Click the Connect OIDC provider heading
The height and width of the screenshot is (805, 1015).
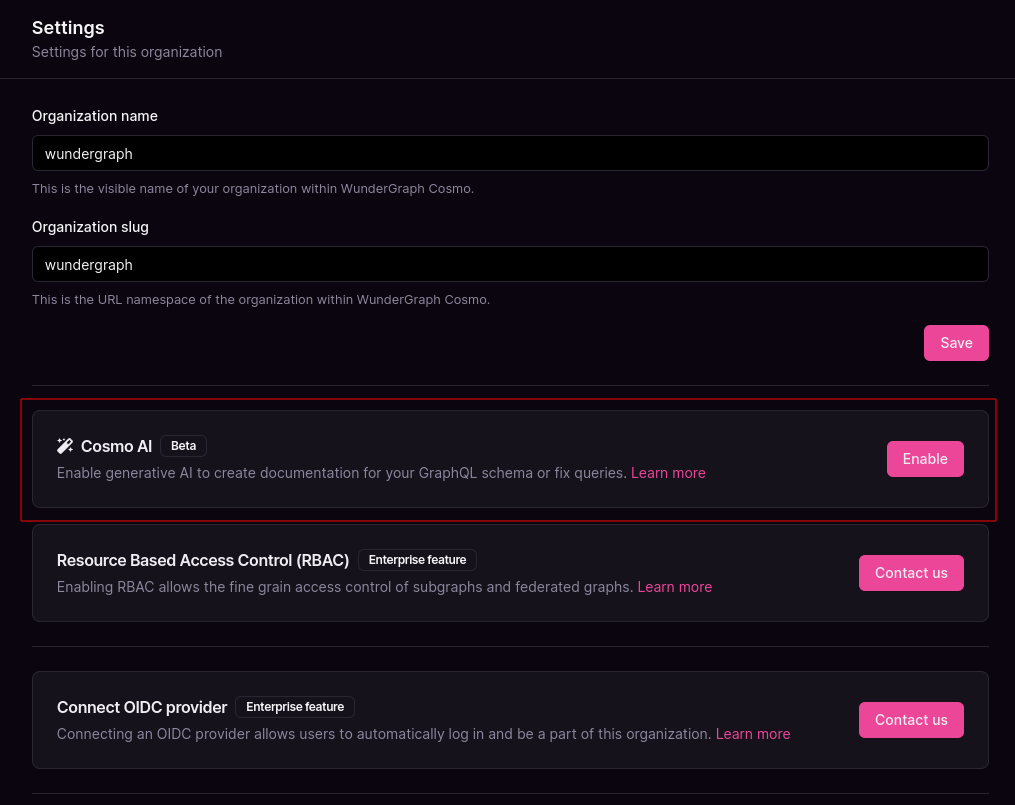[142, 707]
